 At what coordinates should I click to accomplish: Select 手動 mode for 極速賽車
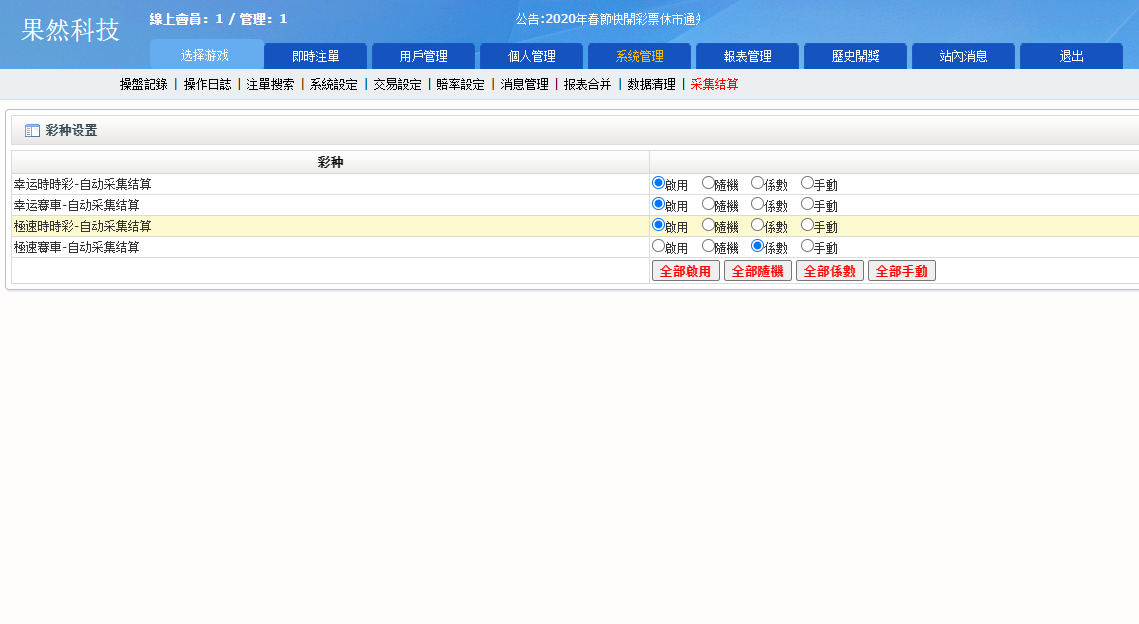805,246
